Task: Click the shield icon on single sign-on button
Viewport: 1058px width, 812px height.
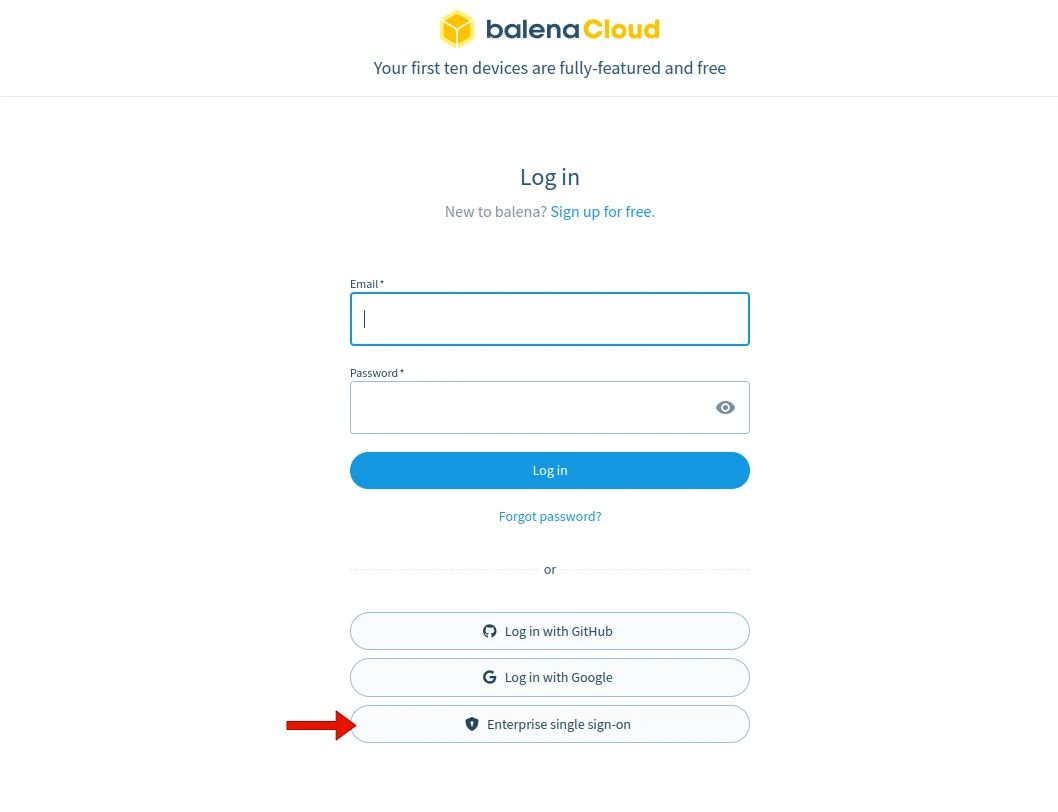Action: point(471,723)
